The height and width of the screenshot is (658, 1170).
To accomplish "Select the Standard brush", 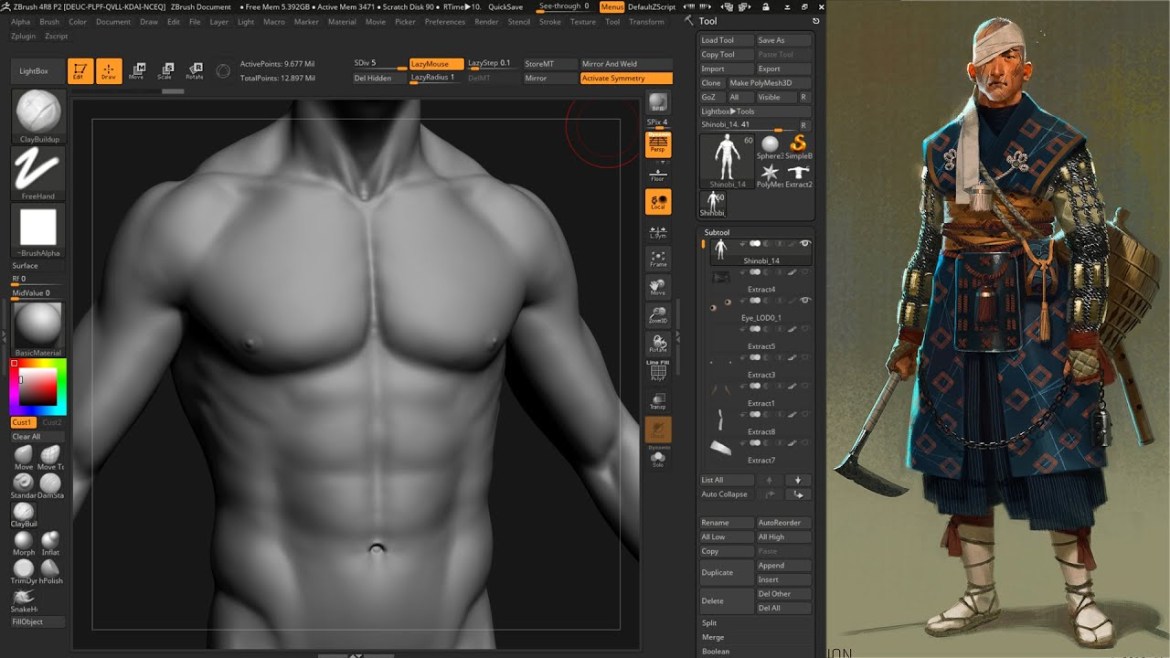I will 23,486.
